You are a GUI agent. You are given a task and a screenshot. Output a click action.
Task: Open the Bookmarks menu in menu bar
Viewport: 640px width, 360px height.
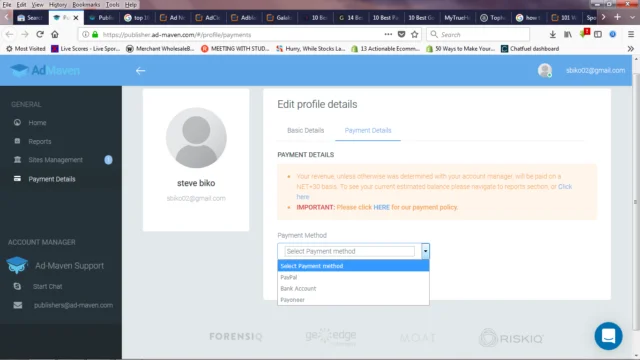pyautogui.click(x=86, y=4)
